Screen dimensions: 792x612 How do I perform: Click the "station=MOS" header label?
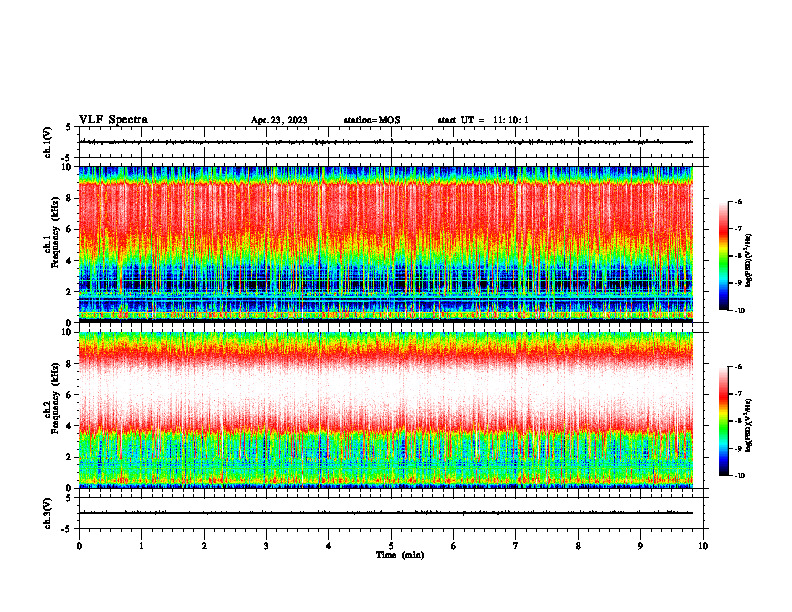point(372,120)
